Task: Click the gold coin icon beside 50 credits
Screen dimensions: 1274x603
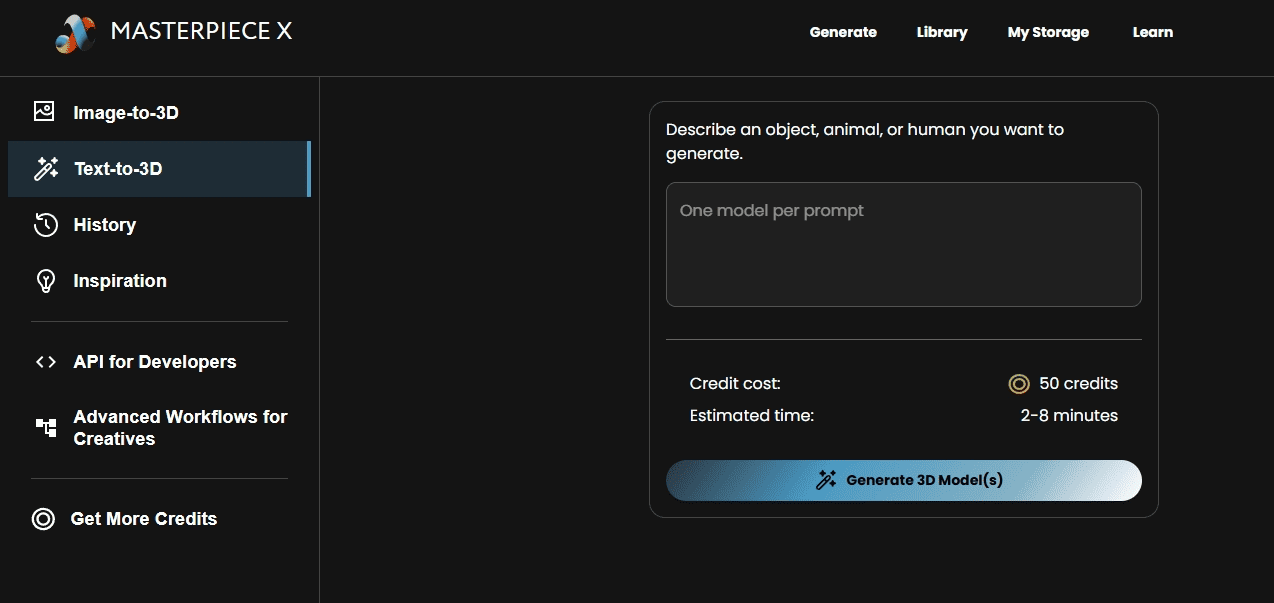Action: (x=1018, y=384)
